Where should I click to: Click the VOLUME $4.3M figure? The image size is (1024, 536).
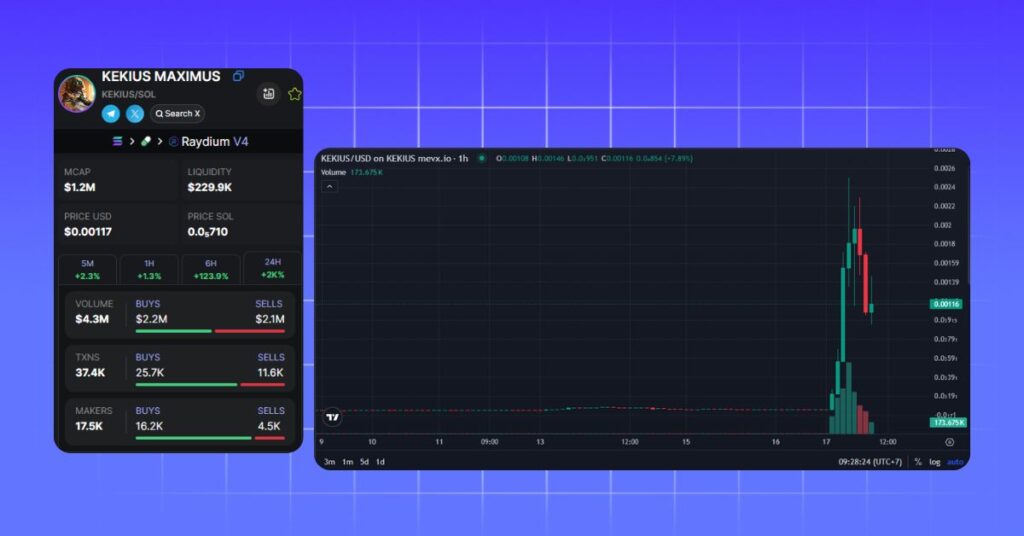(92, 319)
